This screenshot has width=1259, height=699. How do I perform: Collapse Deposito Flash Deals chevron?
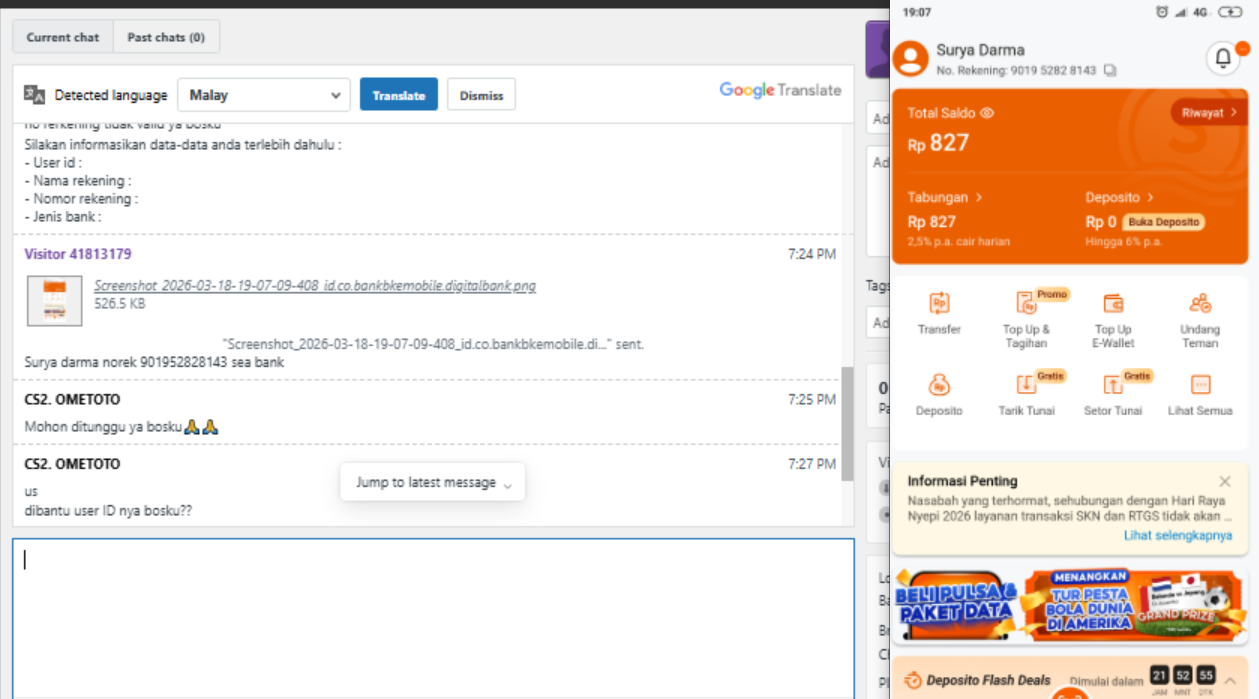tap(1229, 680)
